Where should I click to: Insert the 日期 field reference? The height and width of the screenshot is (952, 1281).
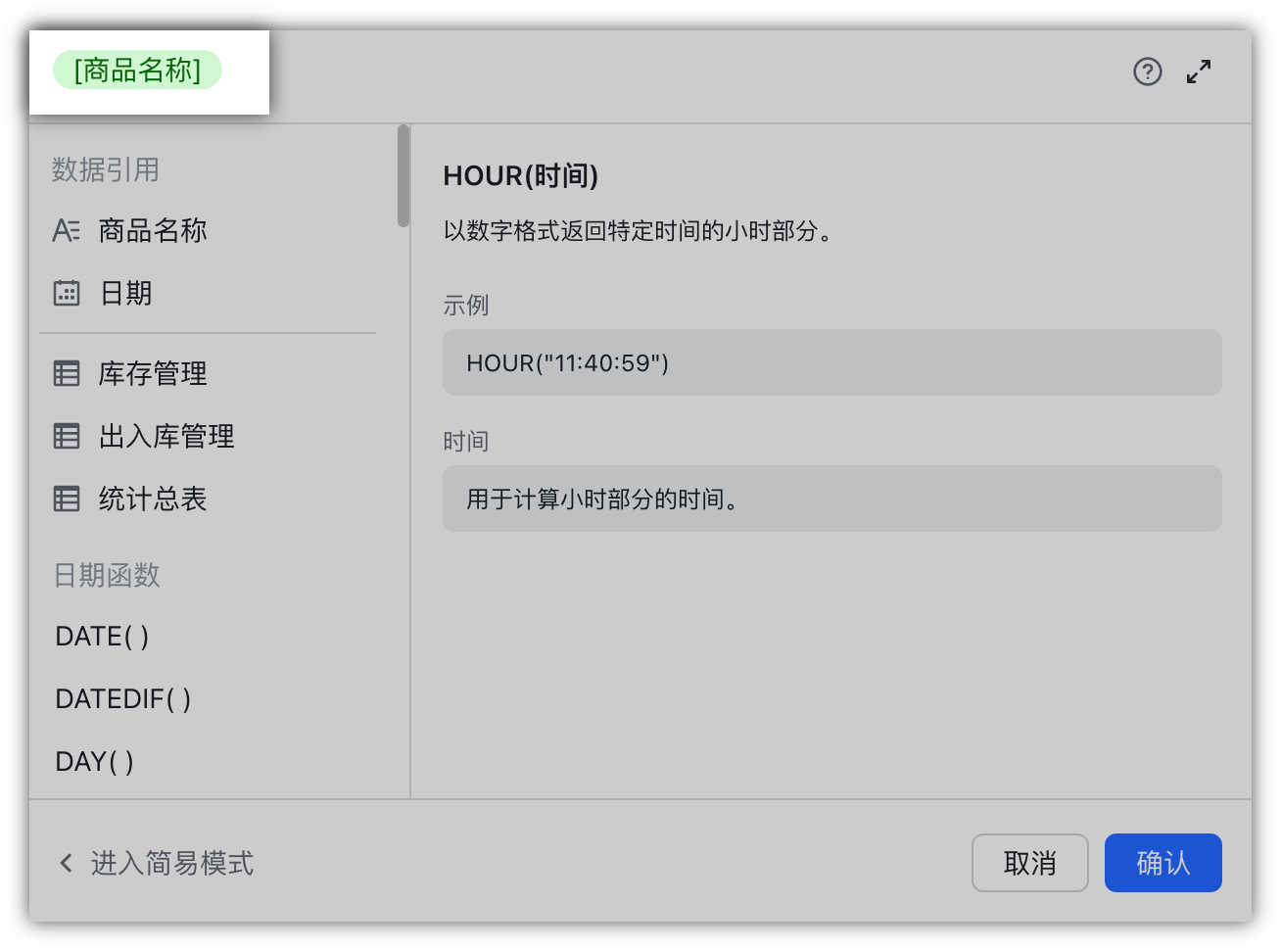point(123,293)
